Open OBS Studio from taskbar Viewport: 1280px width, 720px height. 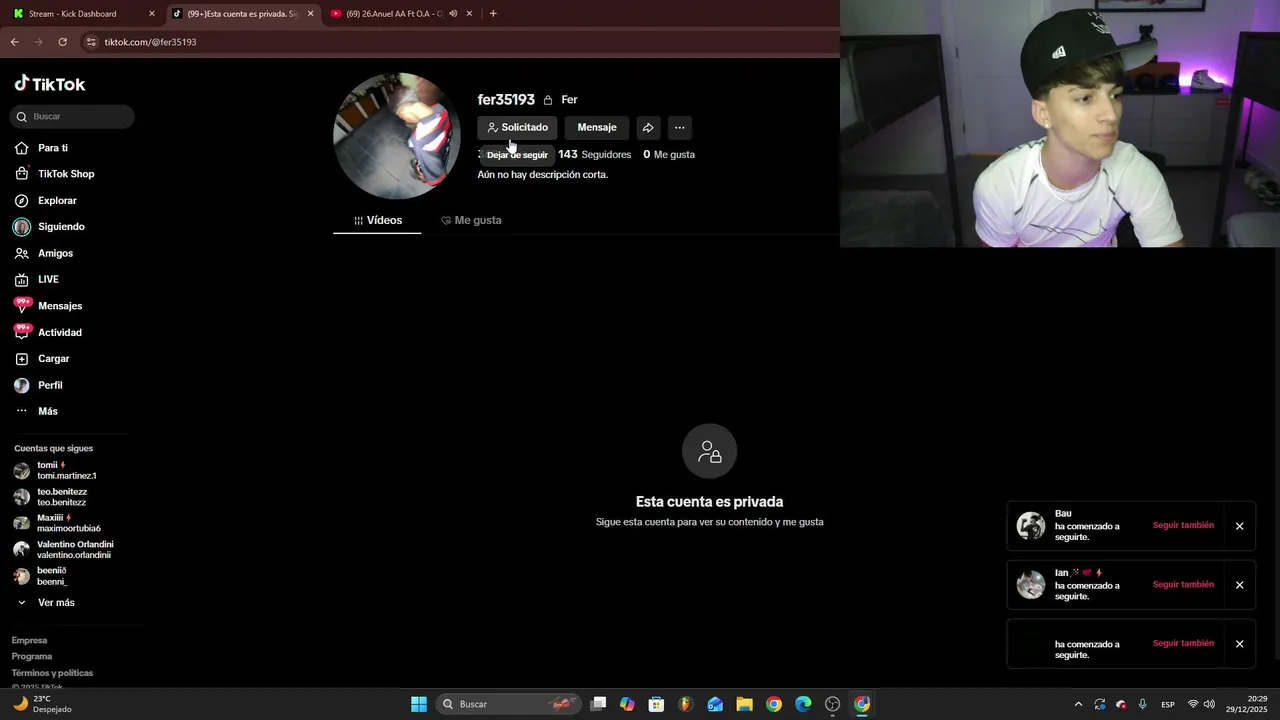coord(832,704)
